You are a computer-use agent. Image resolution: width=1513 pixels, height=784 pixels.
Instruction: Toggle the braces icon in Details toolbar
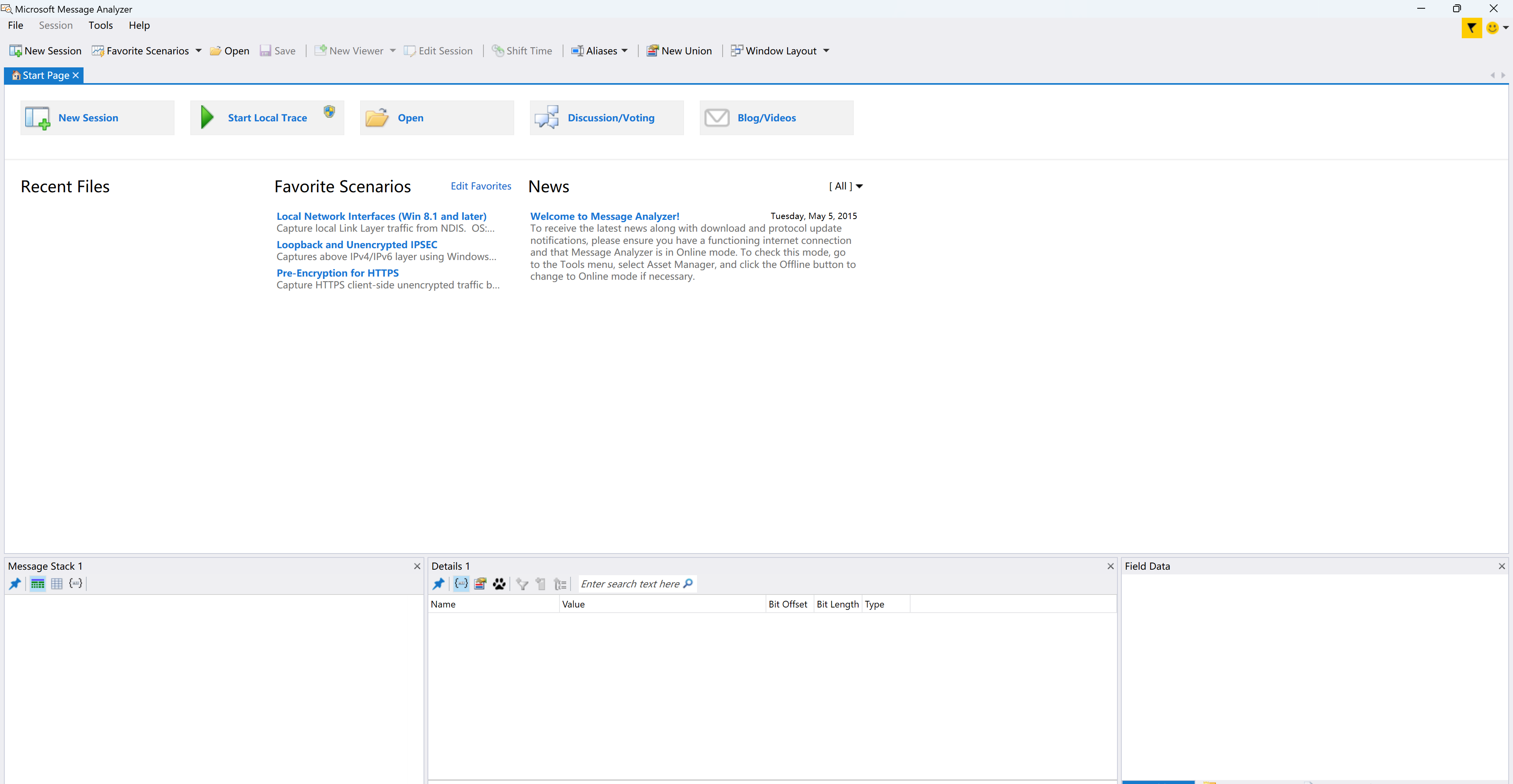461,583
